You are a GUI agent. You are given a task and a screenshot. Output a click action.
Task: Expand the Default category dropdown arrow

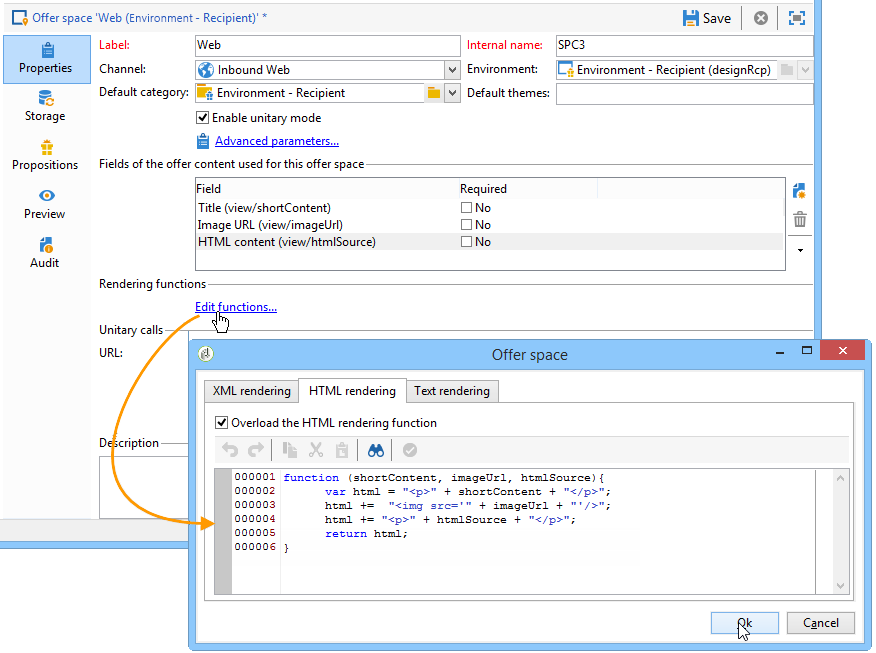pos(451,93)
